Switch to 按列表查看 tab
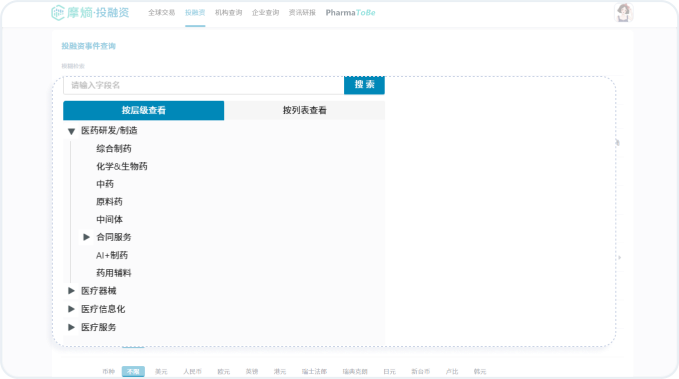The height and width of the screenshot is (379, 679). pos(304,110)
